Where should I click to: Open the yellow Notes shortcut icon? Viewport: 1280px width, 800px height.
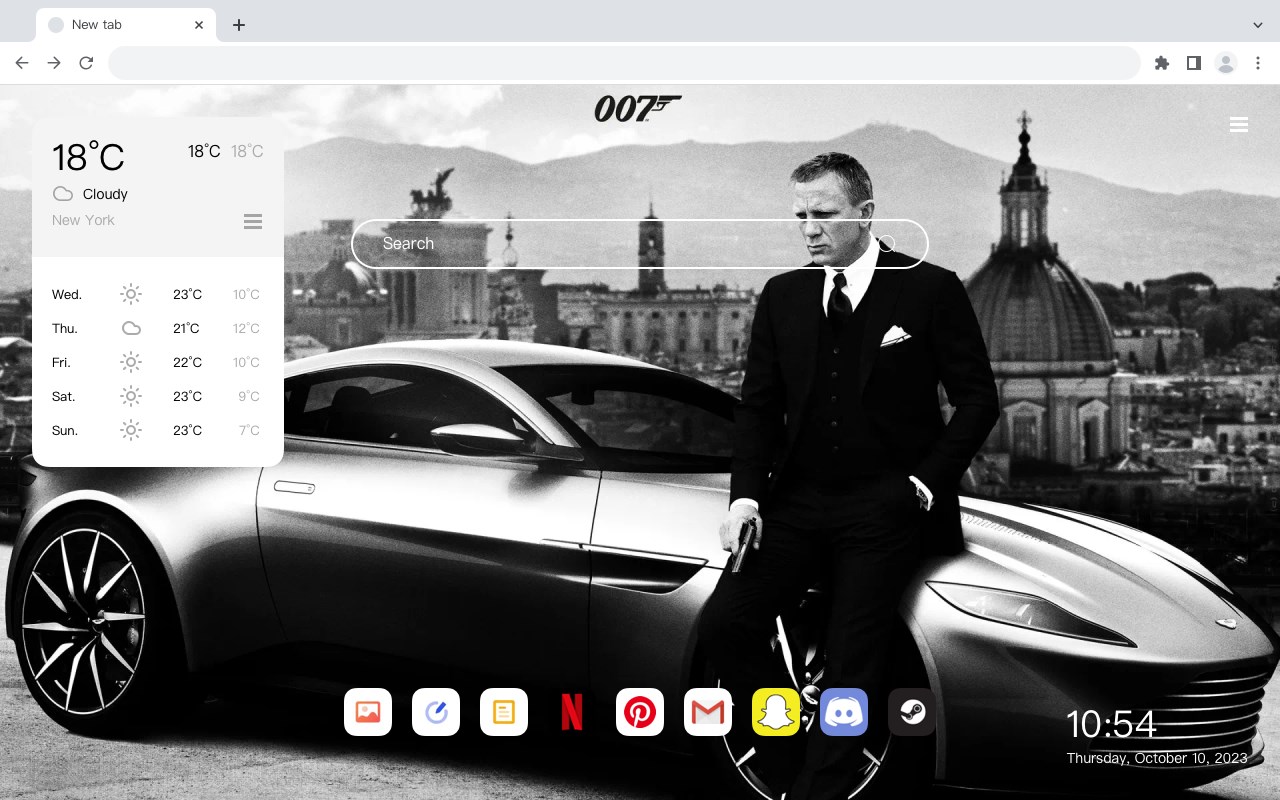pyautogui.click(x=504, y=712)
